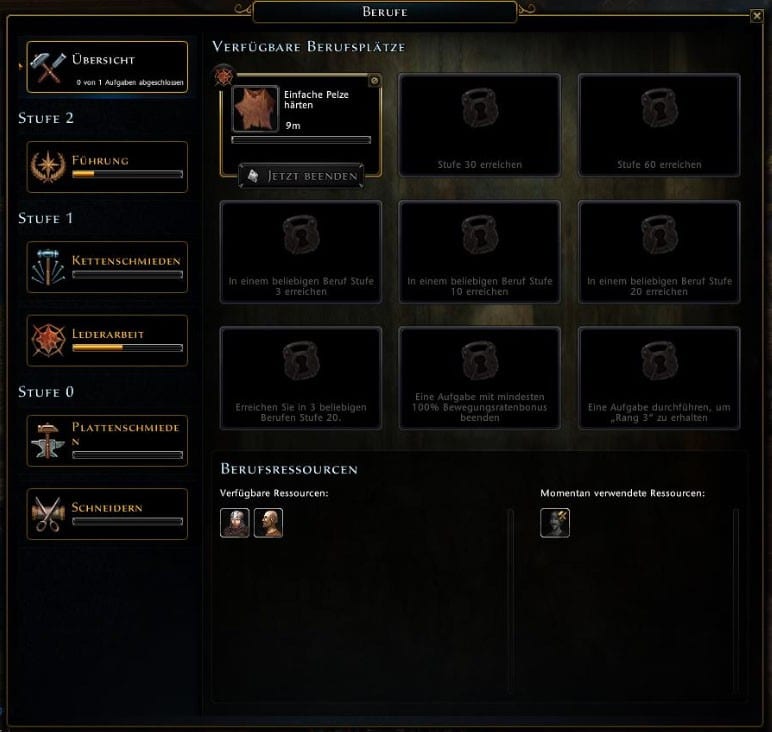The image size is (772, 732).
Task: Click the scrollbar of available resources list
Action: (x=511, y=602)
